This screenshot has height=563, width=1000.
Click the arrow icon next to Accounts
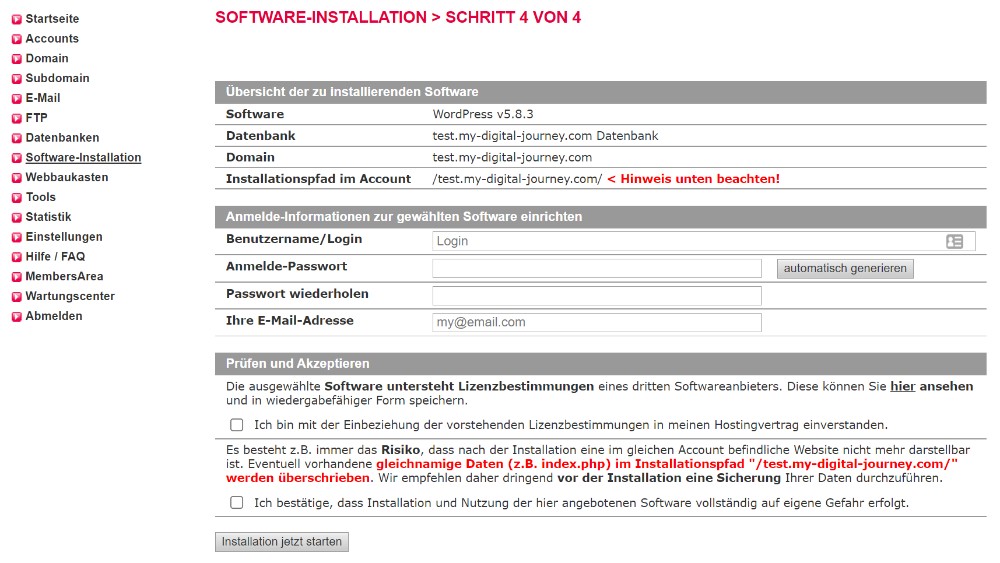click(16, 39)
